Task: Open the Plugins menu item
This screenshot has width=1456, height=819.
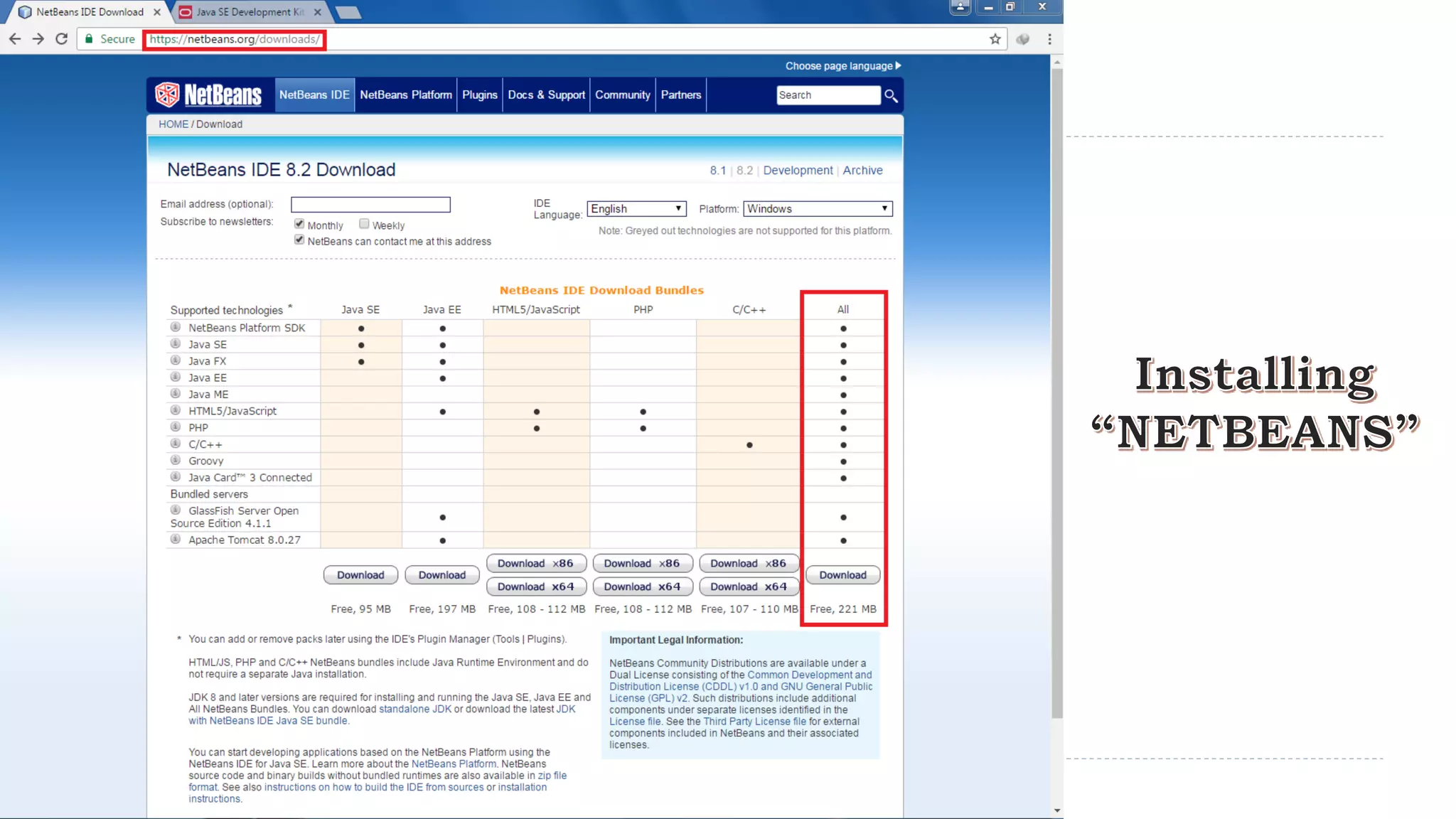Action: 479,95
